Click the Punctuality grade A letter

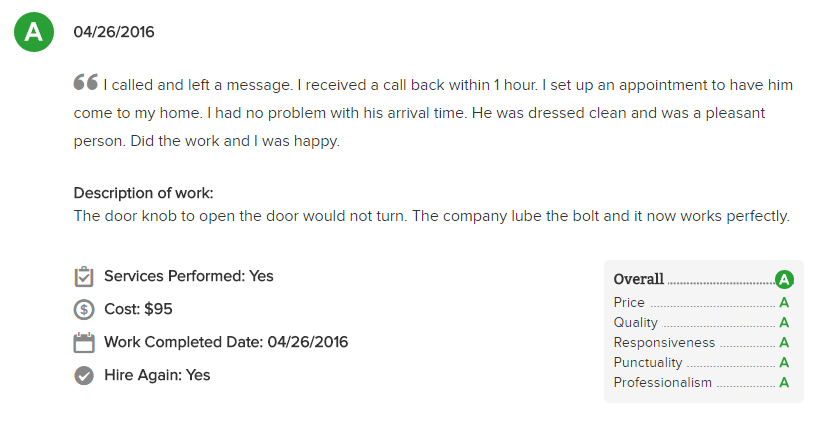(x=784, y=362)
